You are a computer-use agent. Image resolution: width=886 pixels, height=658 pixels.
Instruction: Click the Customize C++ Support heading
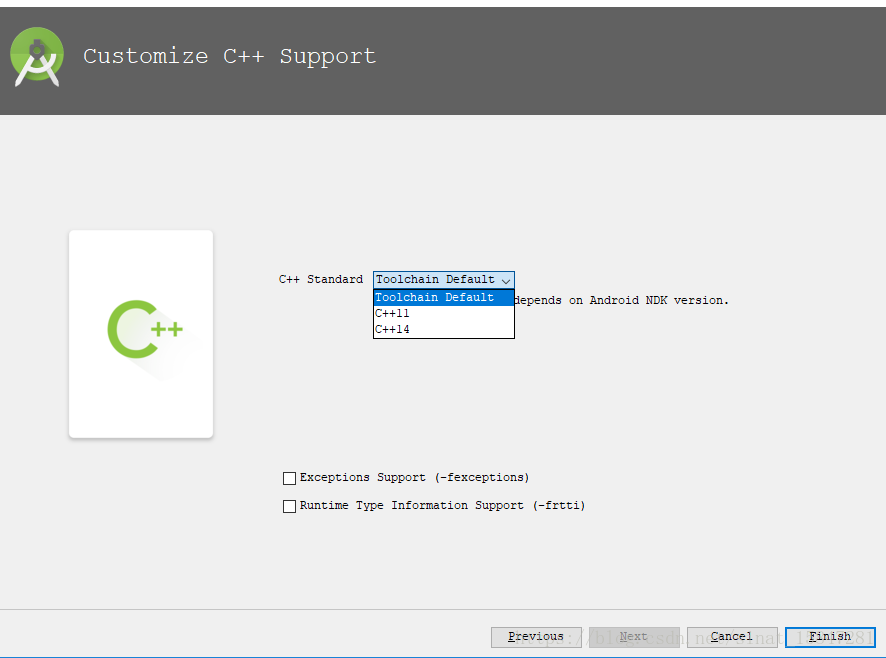(x=229, y=56)
